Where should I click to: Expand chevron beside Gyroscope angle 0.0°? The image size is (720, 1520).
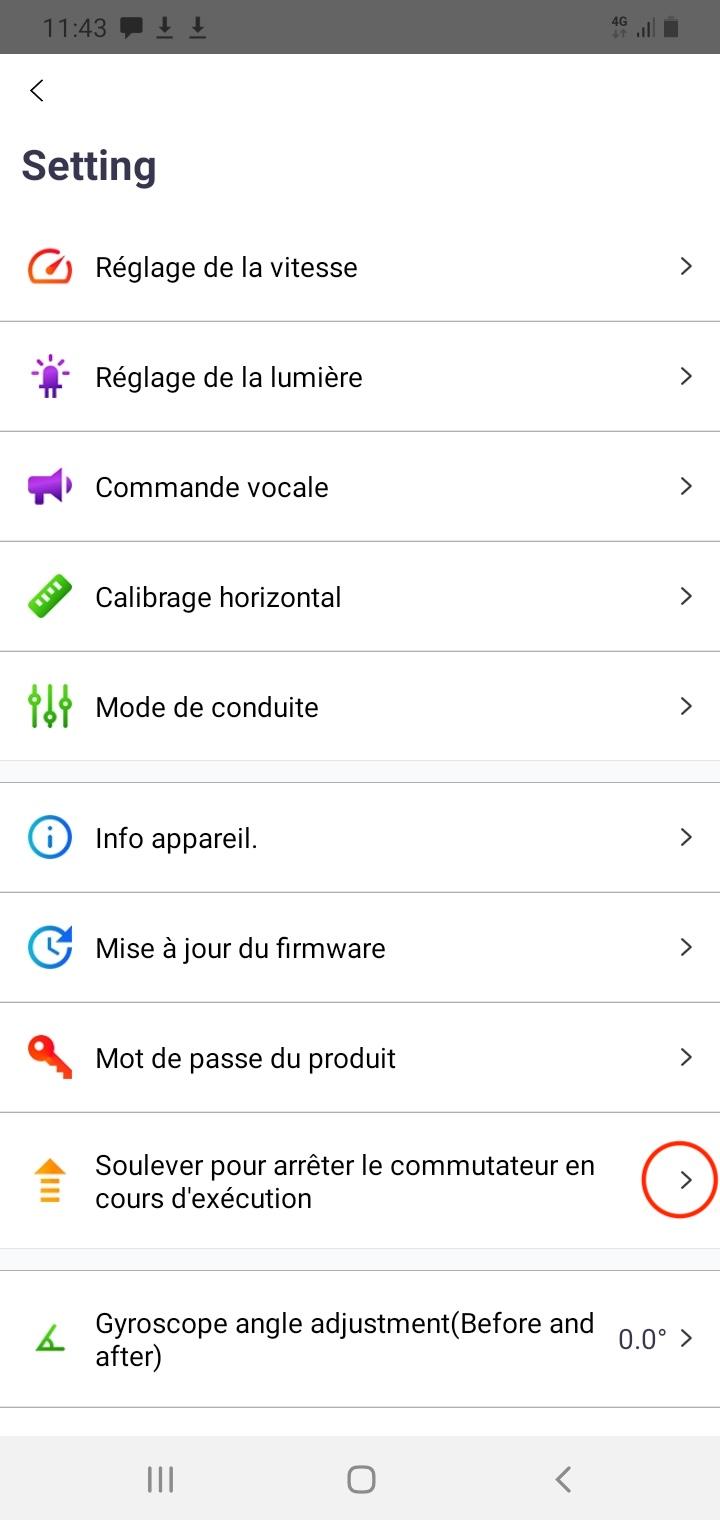[686, 1339]
